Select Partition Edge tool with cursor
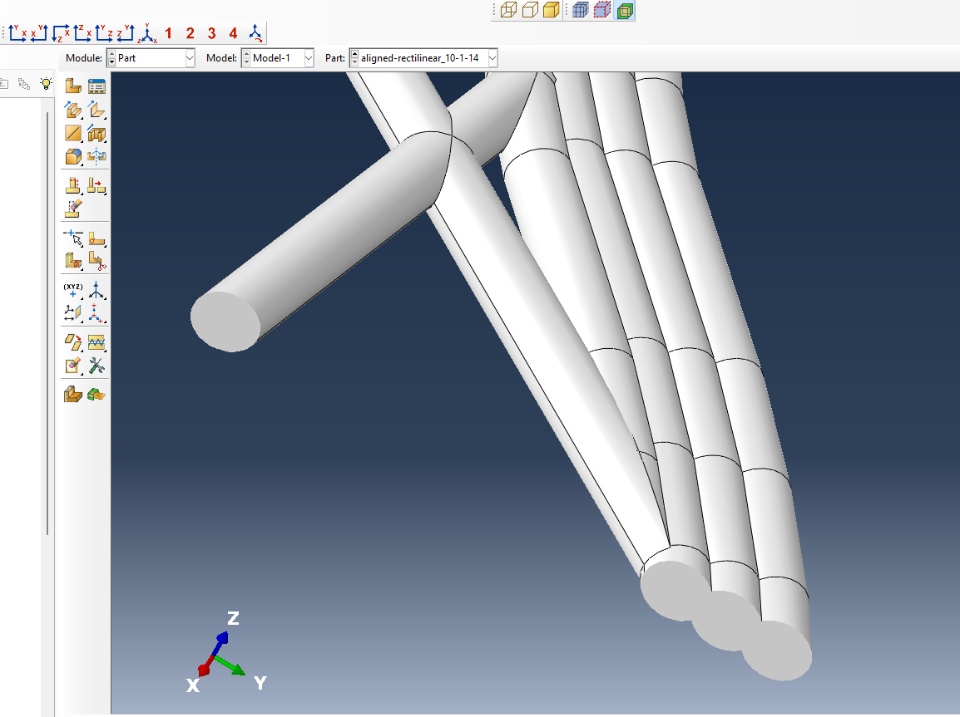Viewport: 960px width, 717px height. [x=73, y=238]
